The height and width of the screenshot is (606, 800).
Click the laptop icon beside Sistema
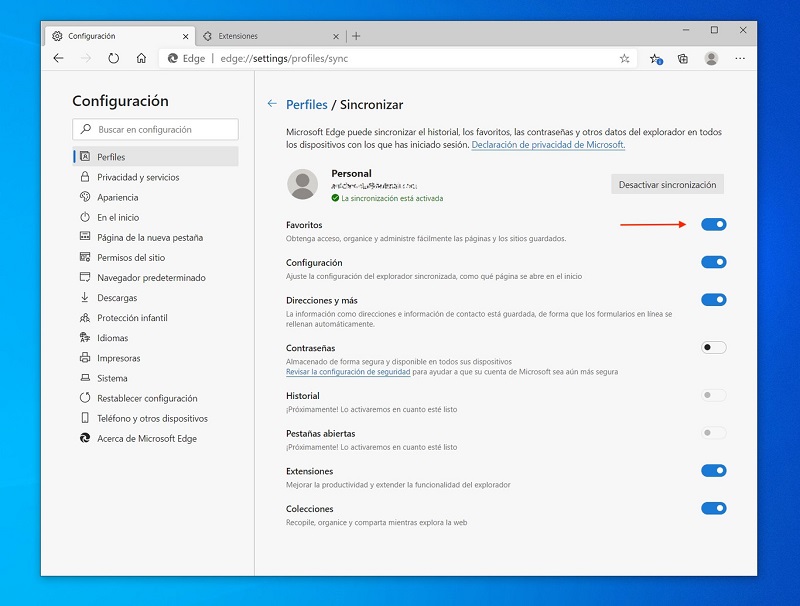click(85, 377)
